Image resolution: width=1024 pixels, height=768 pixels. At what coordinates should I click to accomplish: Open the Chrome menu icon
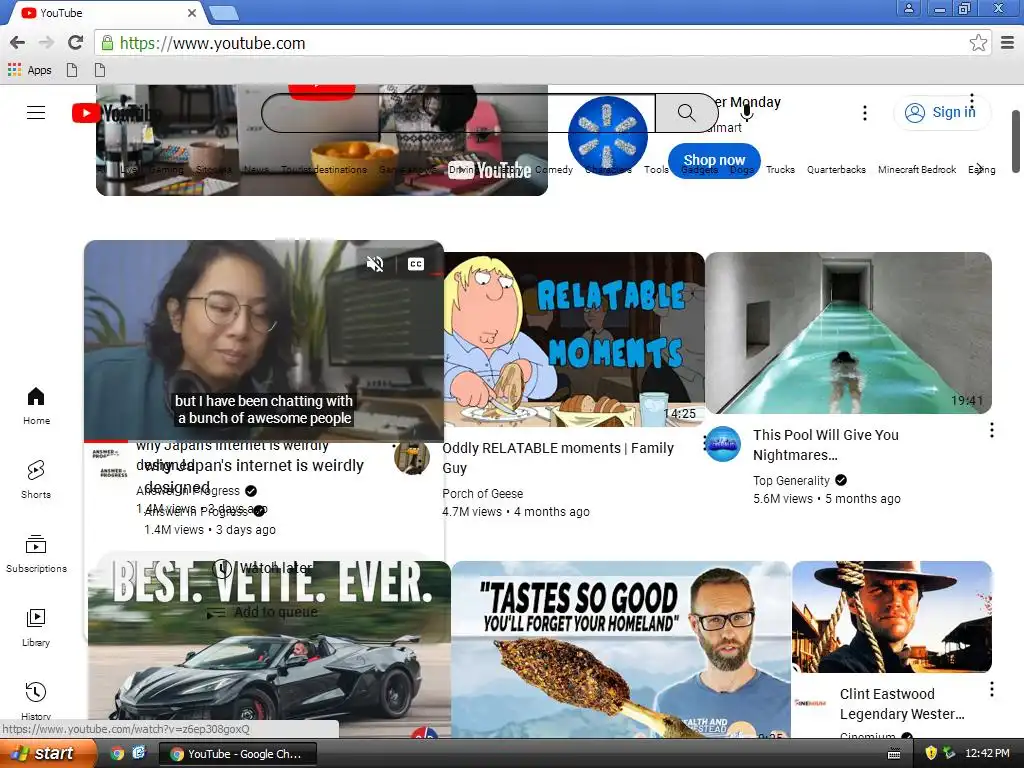(1008, 43)
